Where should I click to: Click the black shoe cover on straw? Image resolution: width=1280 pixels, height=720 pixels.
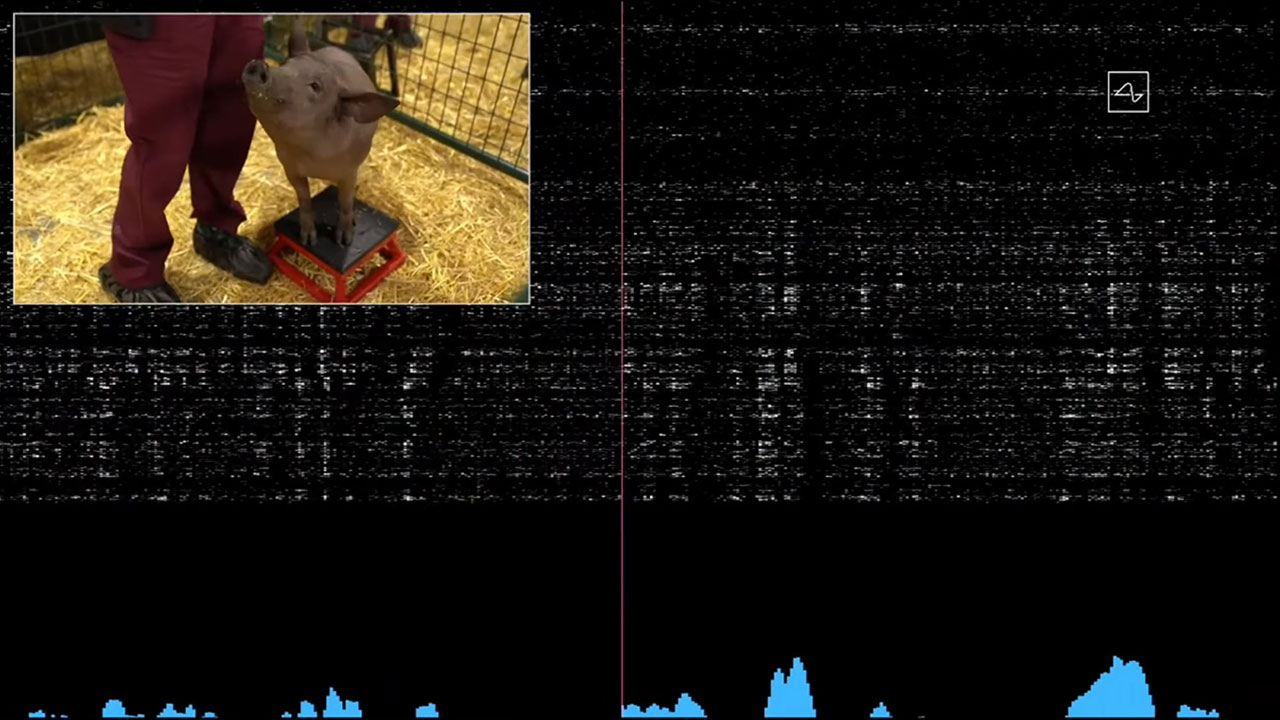(x=232, y=252)
